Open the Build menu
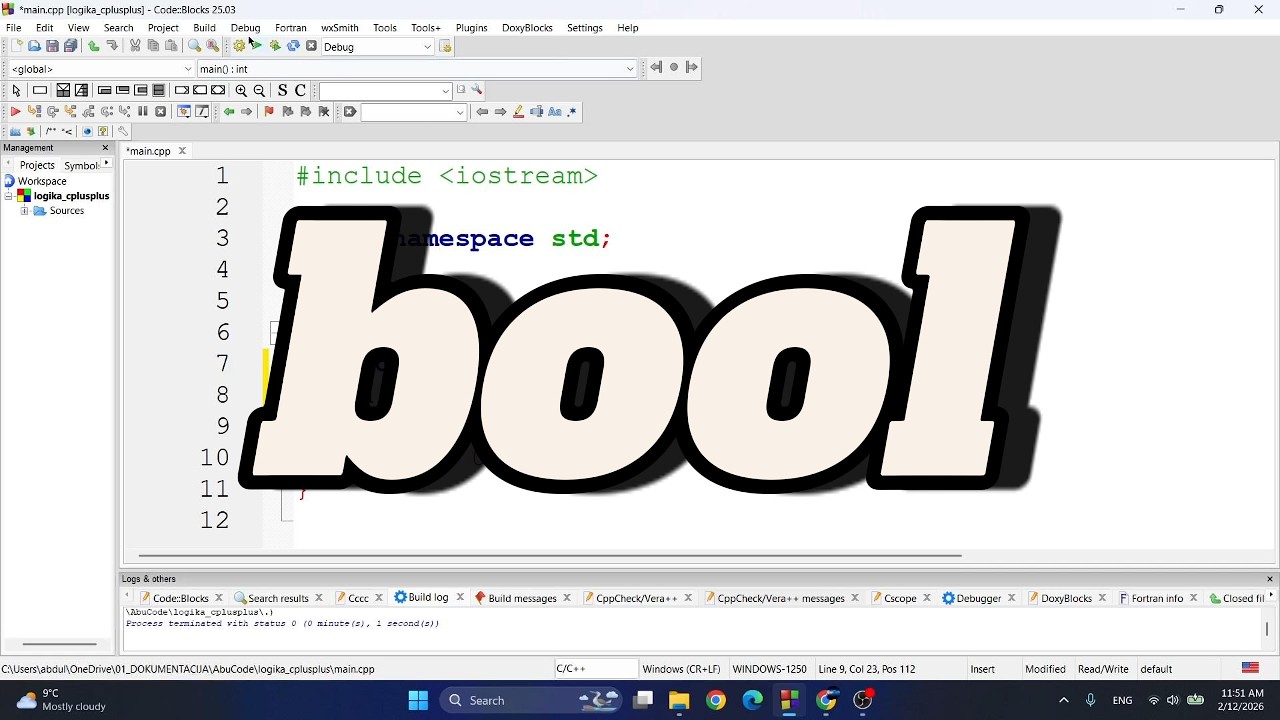 [x=204, y=28]
